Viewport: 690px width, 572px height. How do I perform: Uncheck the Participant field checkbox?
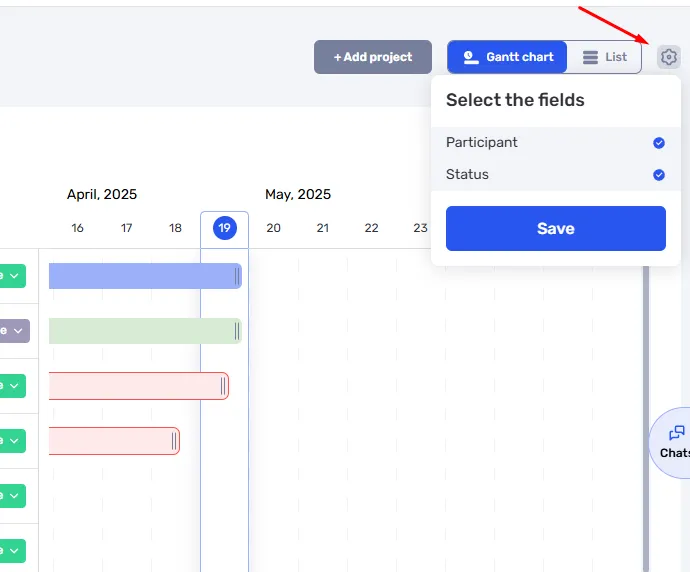658,143
